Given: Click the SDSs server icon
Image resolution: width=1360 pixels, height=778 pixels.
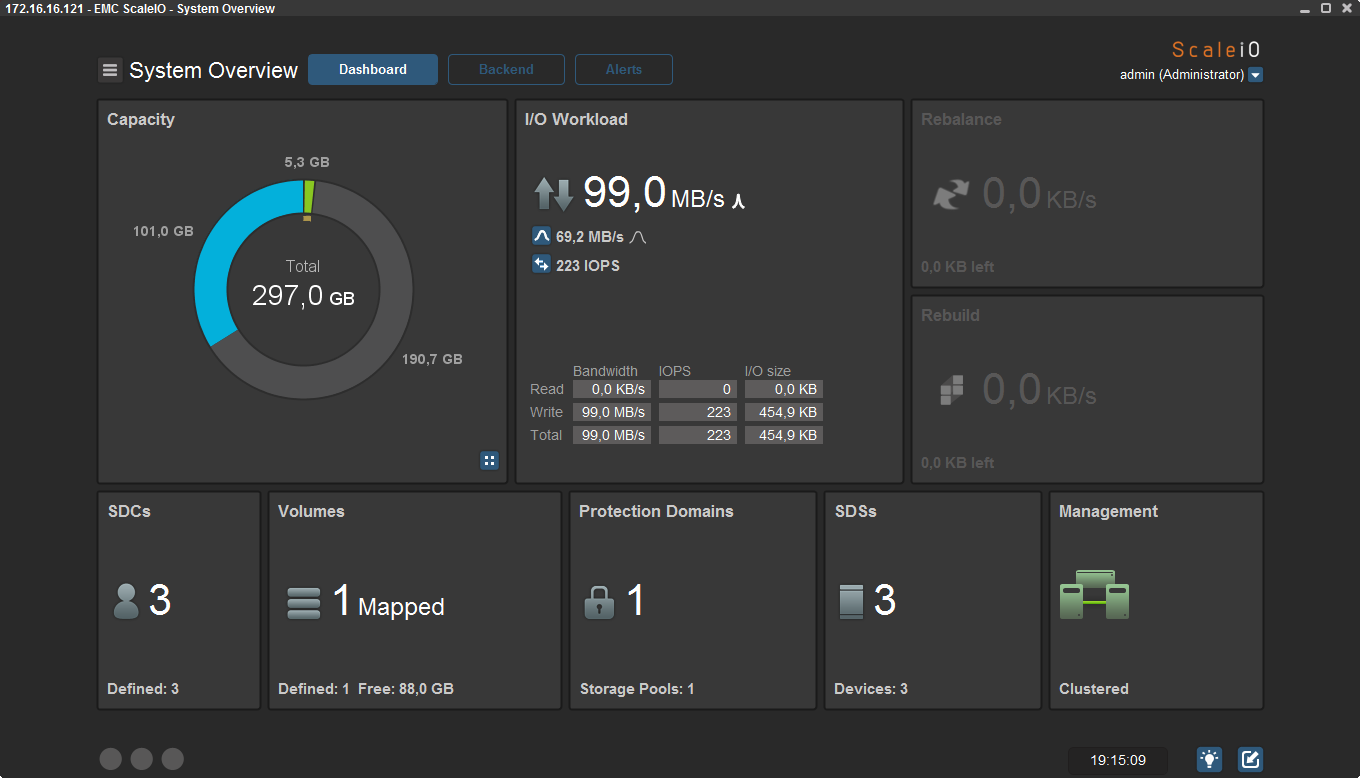Looking at the screenshot, I should click(x=851, y=601).
